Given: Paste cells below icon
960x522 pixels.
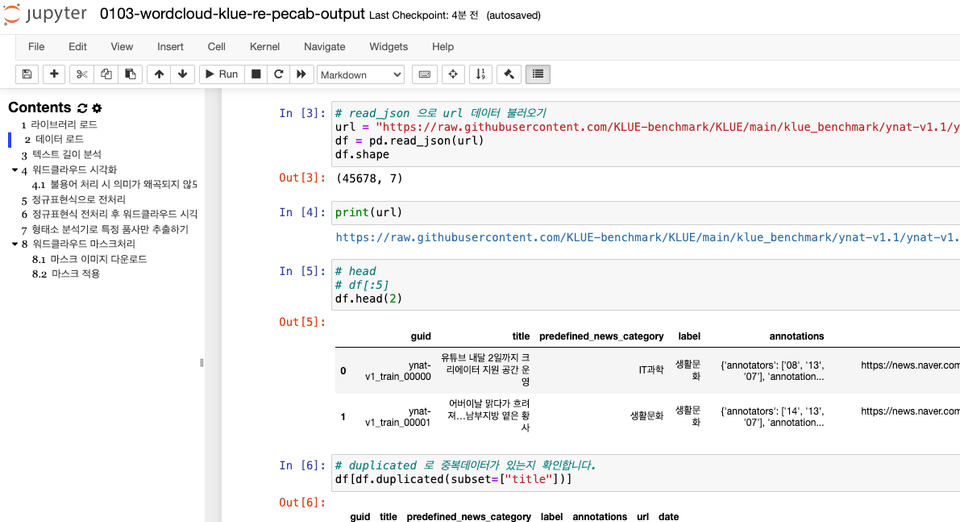Looking at the screenshot, I should [130, 74].
